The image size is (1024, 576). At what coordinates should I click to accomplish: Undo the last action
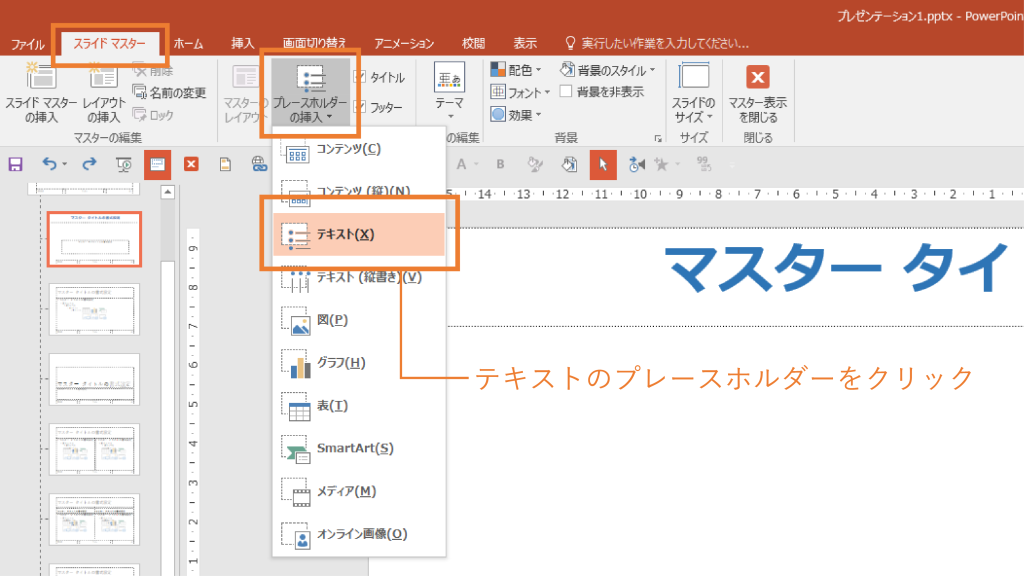click(50, 164)
